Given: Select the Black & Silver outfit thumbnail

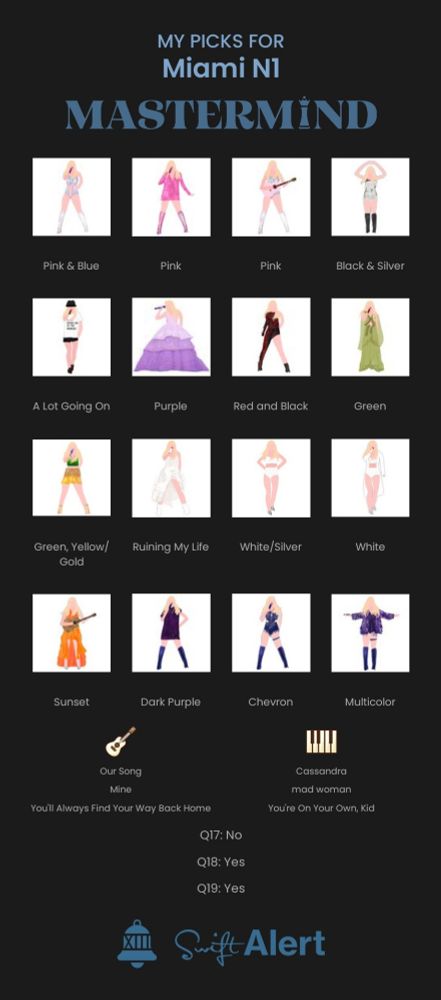Looking at the screenshot, I should click(x=370, y=197).
